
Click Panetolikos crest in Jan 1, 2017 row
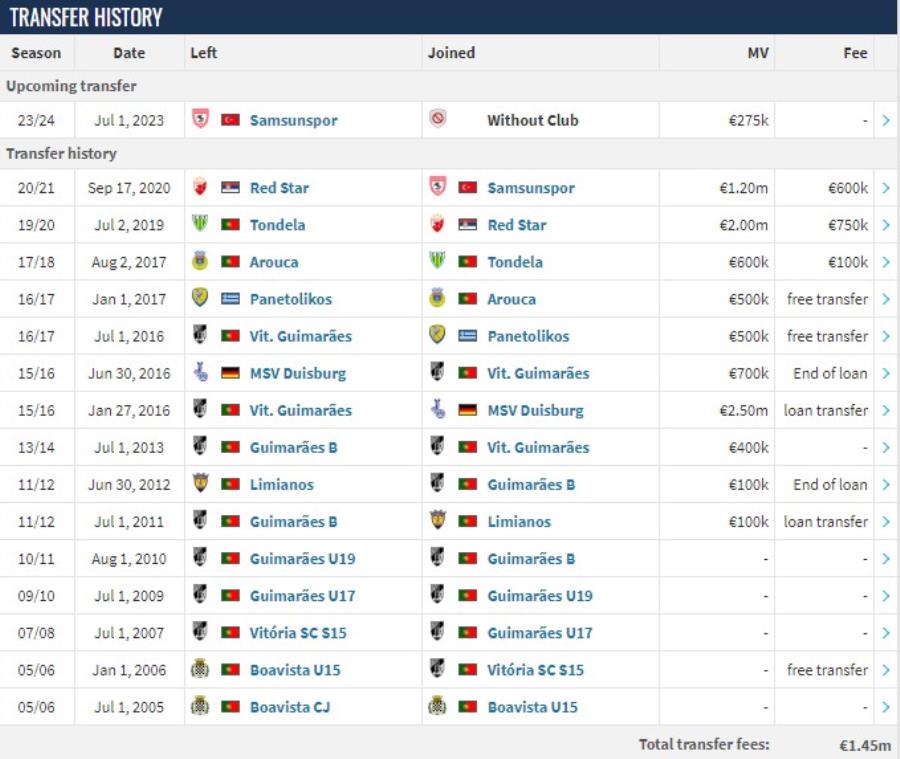click(x=200, y=297)
